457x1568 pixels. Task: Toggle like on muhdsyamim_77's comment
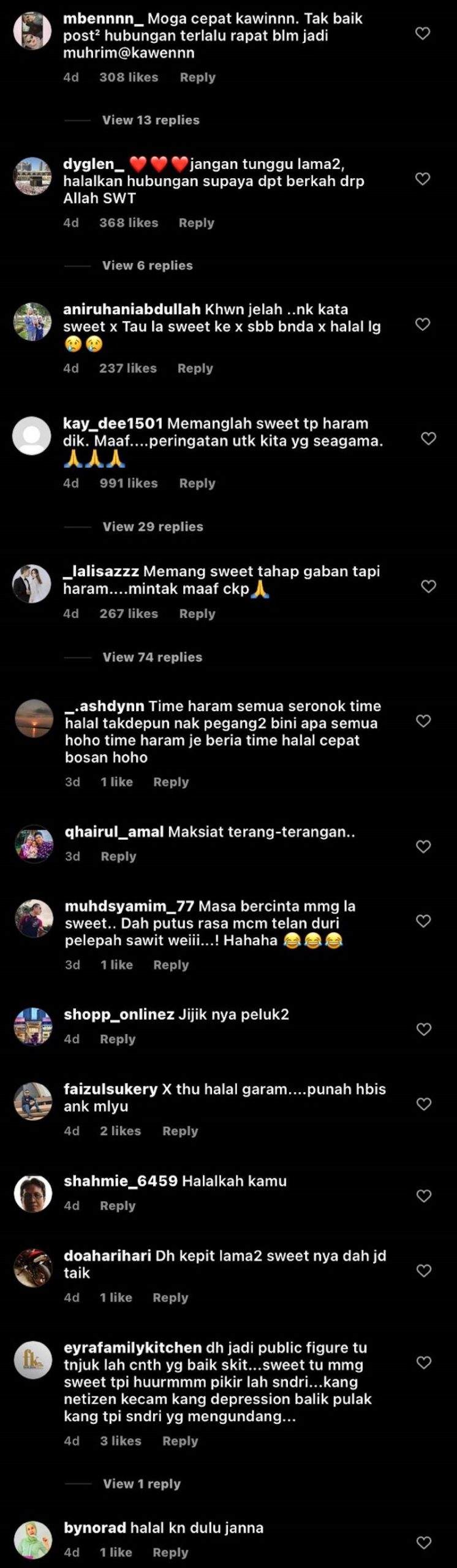(x=423, y=921)
